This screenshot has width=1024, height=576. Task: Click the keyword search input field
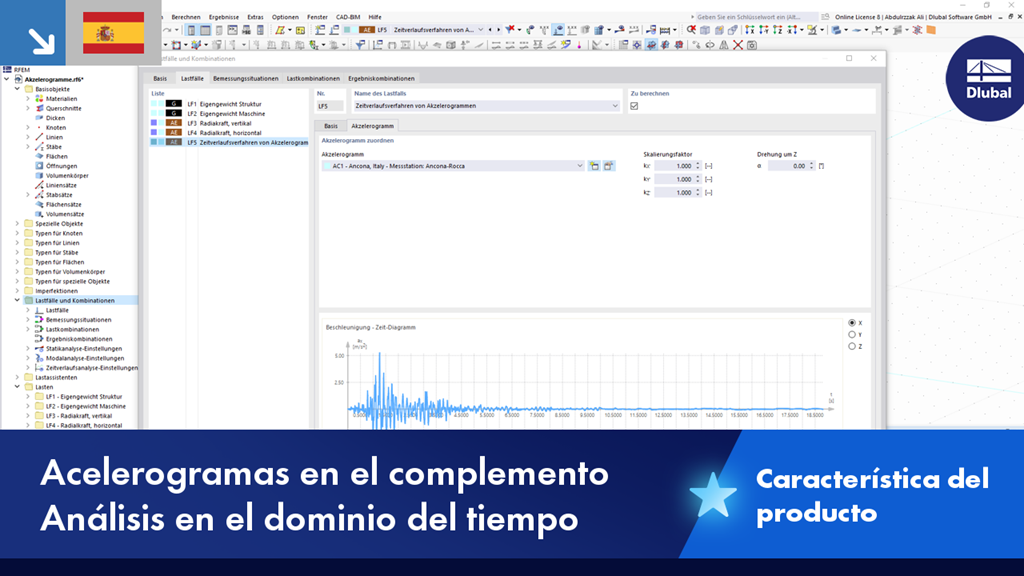tap(756, 17)
